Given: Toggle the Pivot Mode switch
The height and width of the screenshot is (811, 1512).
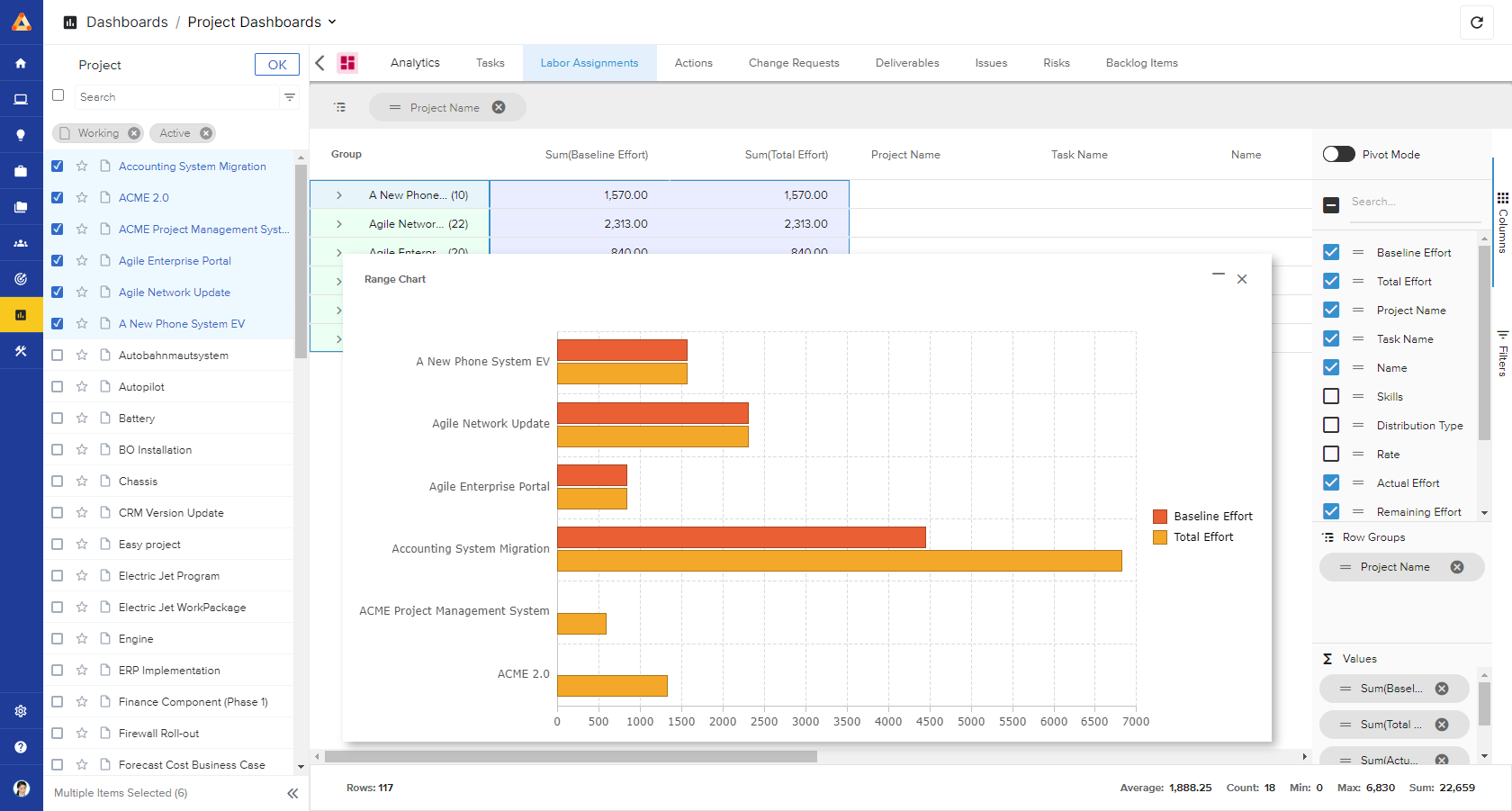Looking at the screenshot, I should click(x=1339, y=154).
